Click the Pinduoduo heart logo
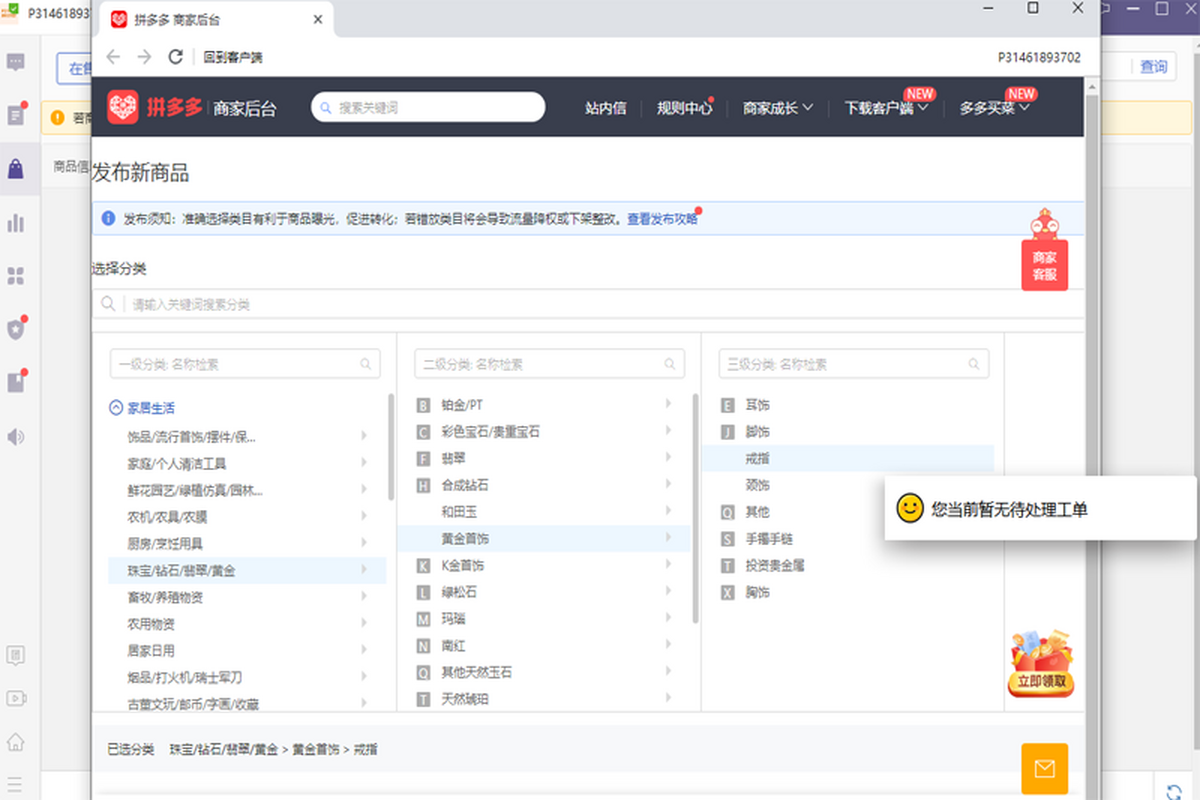The image size is (1200, 800). tap(123, 107)
